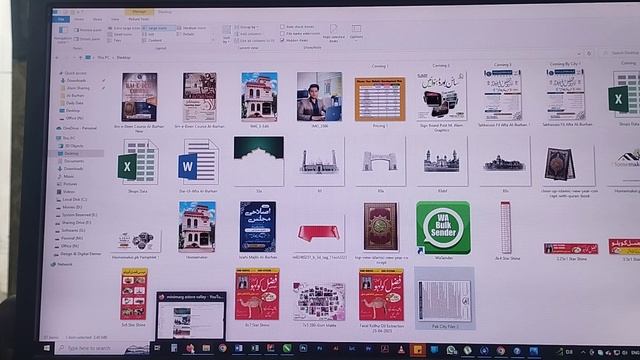Select the Pak City Files item
Screen dimensions: 640x360
pyautogui.click(x=444, y=298)
